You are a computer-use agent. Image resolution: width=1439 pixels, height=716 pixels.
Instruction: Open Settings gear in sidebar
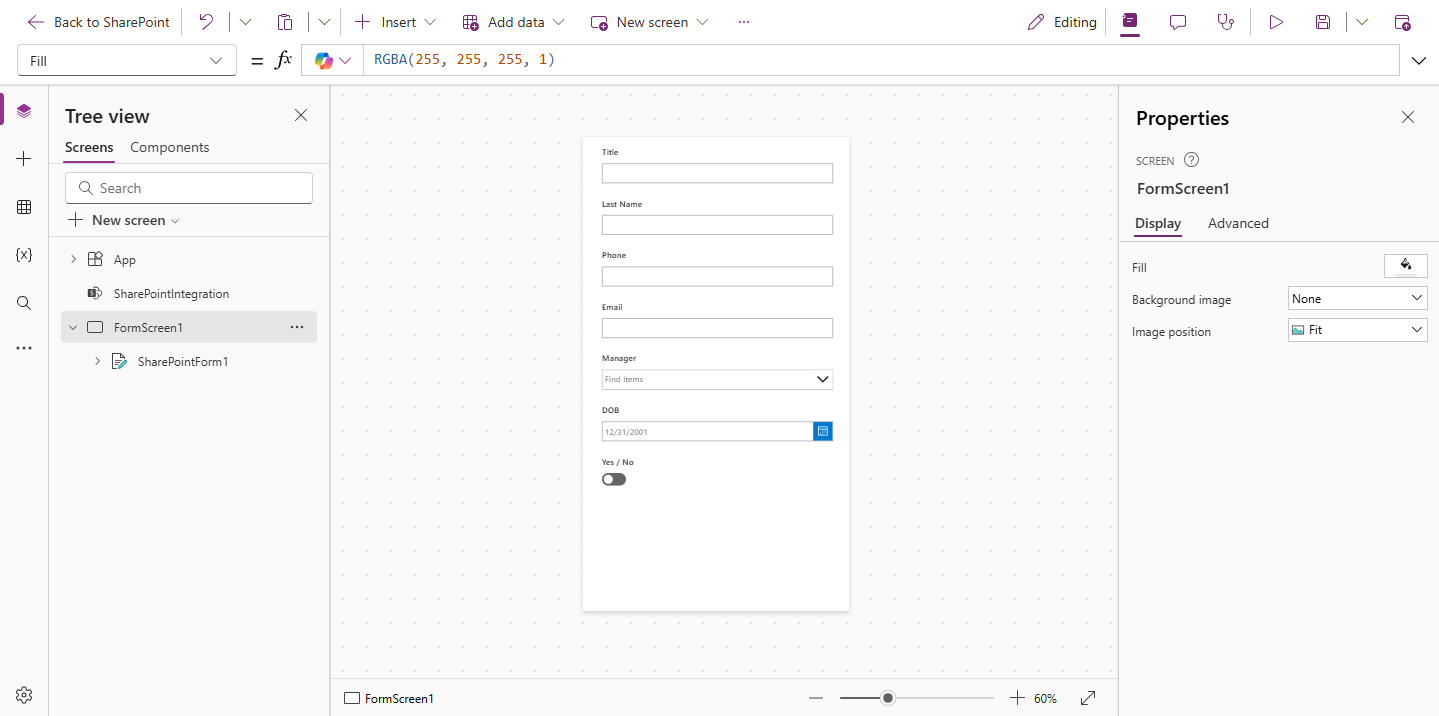coord(24,695)
